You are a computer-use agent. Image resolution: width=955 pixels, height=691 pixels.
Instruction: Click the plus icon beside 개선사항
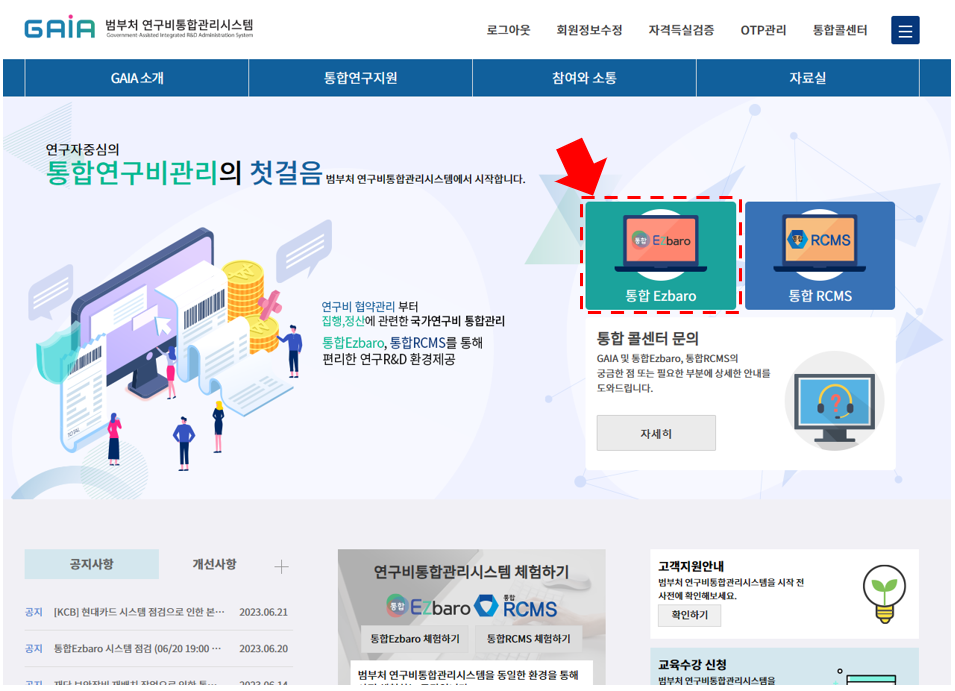coord(281,567)
